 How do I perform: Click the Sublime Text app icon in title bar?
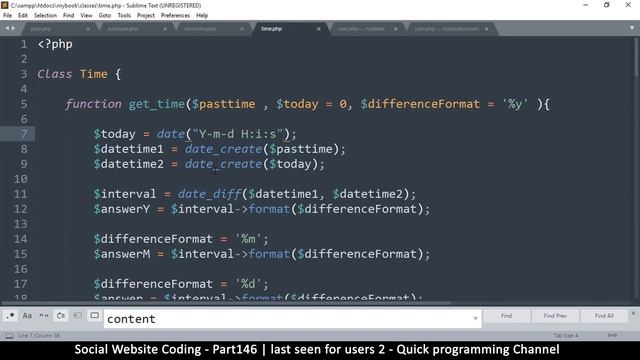click(x=4, y=5)
